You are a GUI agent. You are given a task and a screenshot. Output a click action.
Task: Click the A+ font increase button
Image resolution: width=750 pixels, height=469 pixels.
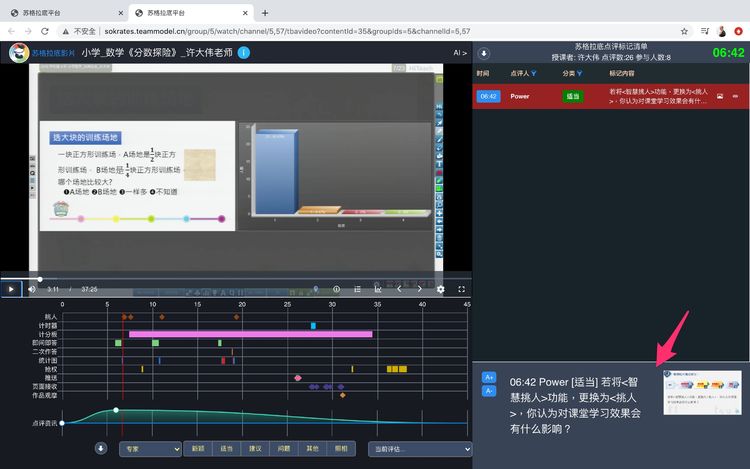(489, 377)
